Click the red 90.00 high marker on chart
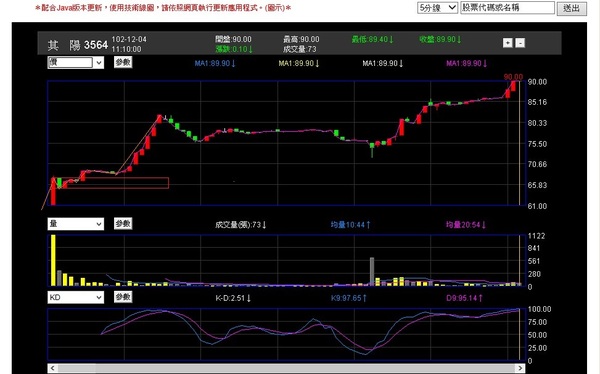 click(513, 77)
